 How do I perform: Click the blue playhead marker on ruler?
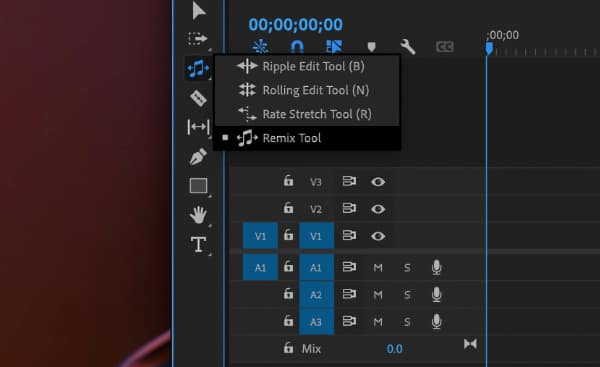coord(489,49)
